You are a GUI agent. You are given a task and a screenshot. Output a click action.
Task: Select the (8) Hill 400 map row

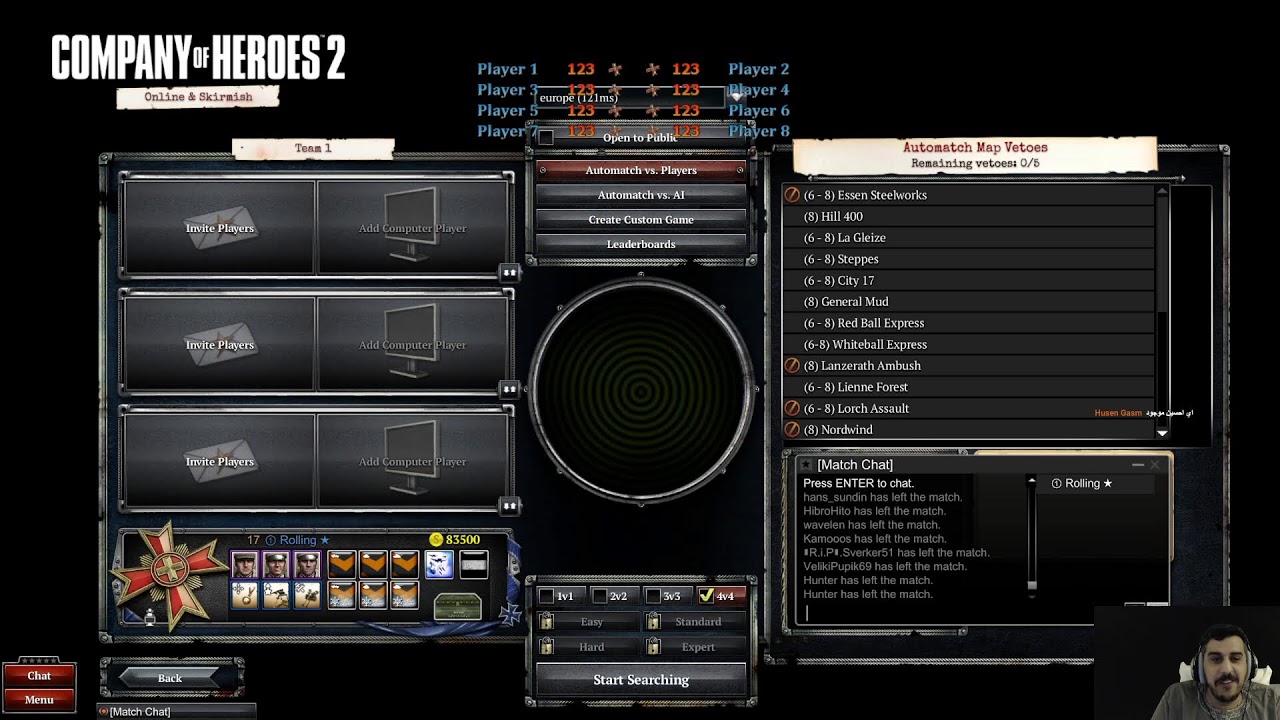[x=970, y=216]
